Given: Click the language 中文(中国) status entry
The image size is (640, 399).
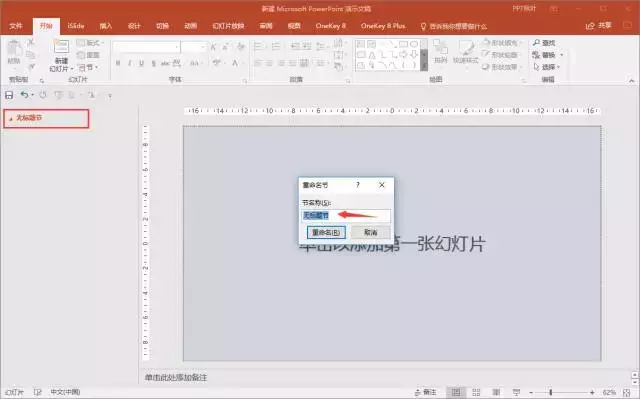Looking at the screenshot, I should [65, 392].
